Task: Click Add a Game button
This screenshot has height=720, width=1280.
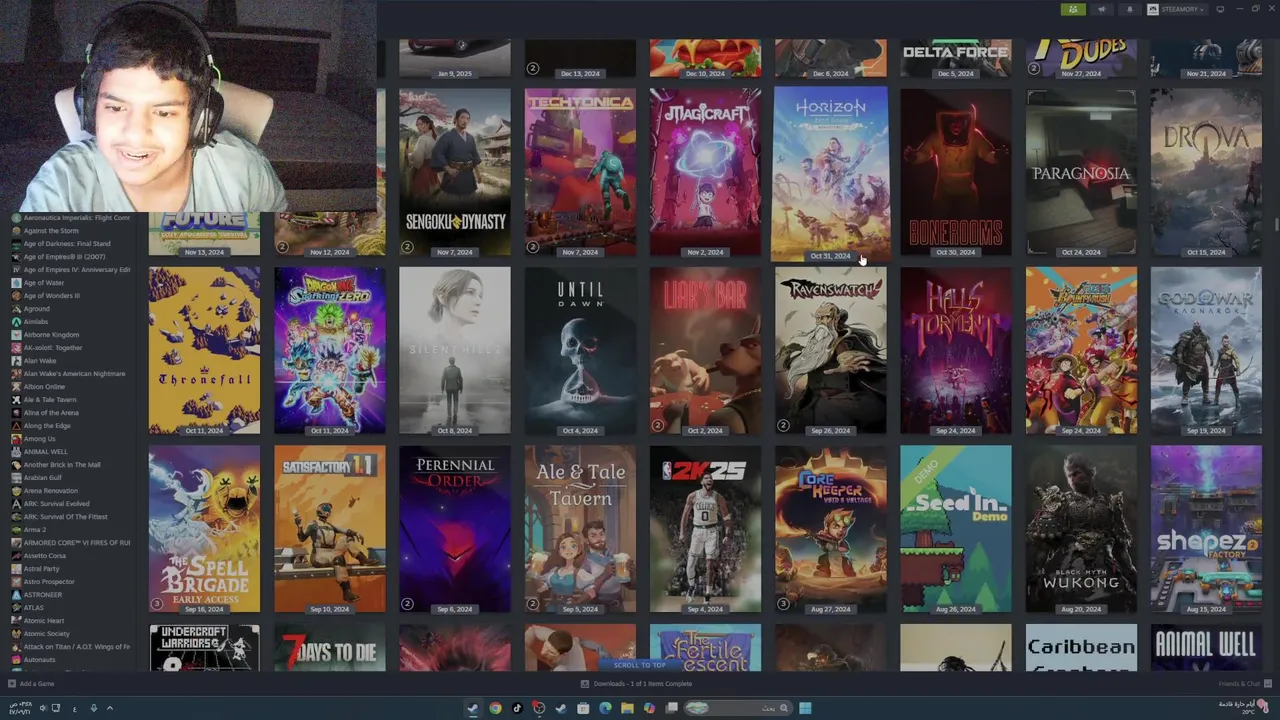Action: [x=31, y=684]
